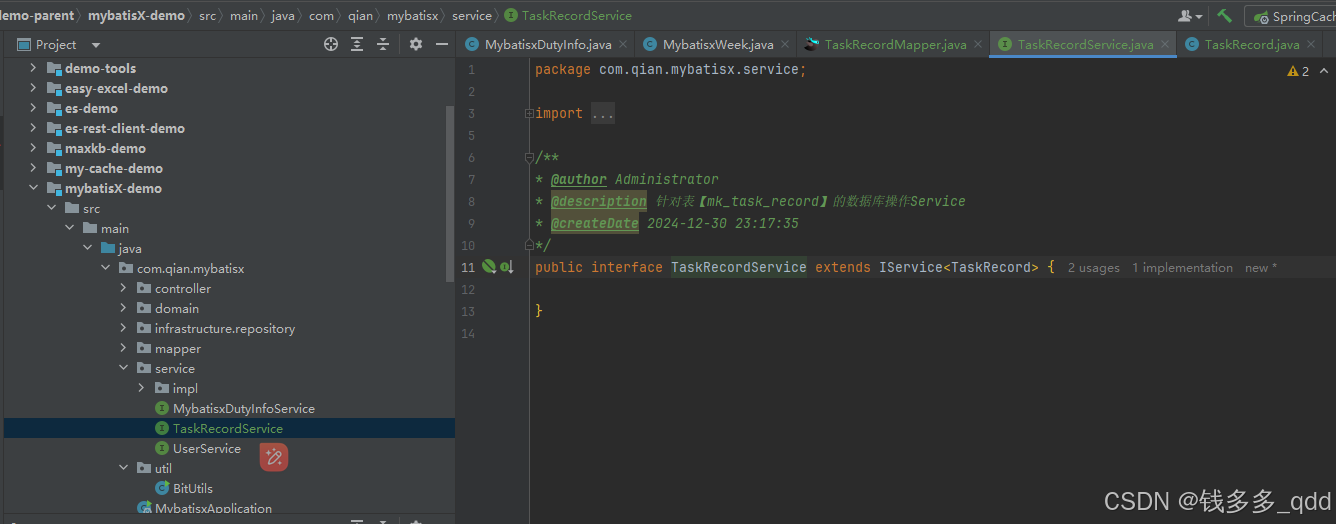This screenshot has width=1336, height=524.
Task: Expand the easy-excel-demo module
Action: 33,88
